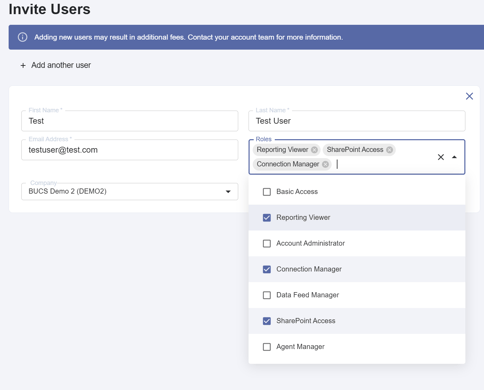Remove the Reporting Viewer role chip

coord(314,150)
